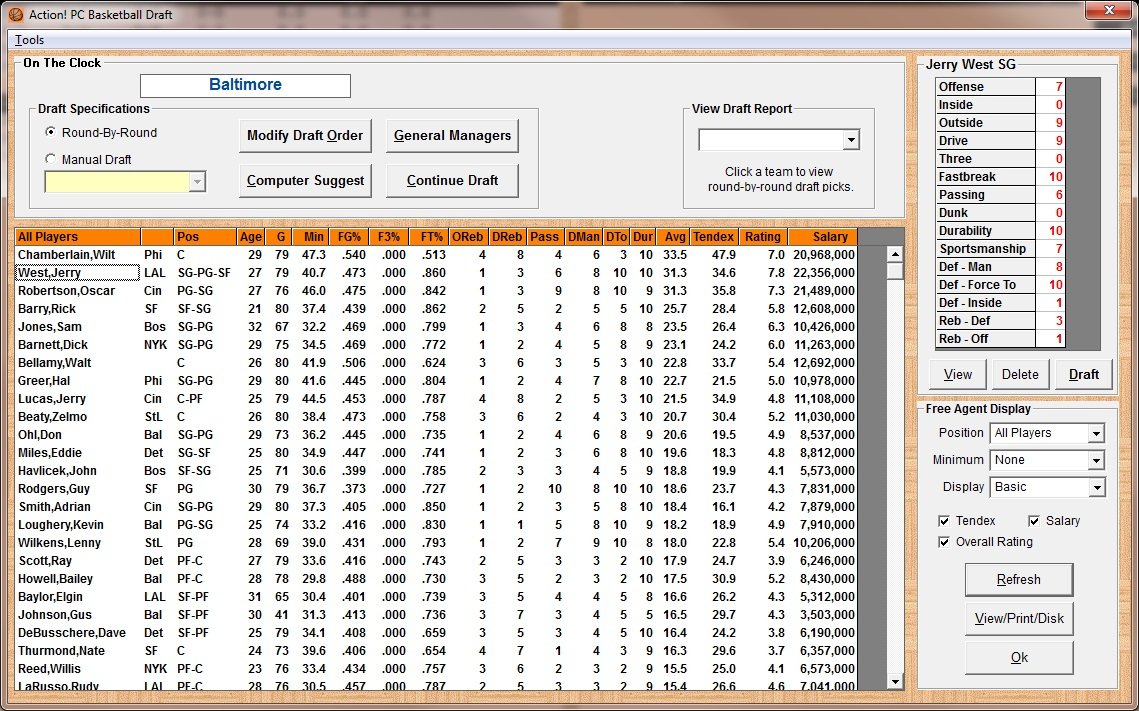Open the Tools menu
Image resolution: width=1139 pixels, height=711 pixels.
[x=29, y=40]
